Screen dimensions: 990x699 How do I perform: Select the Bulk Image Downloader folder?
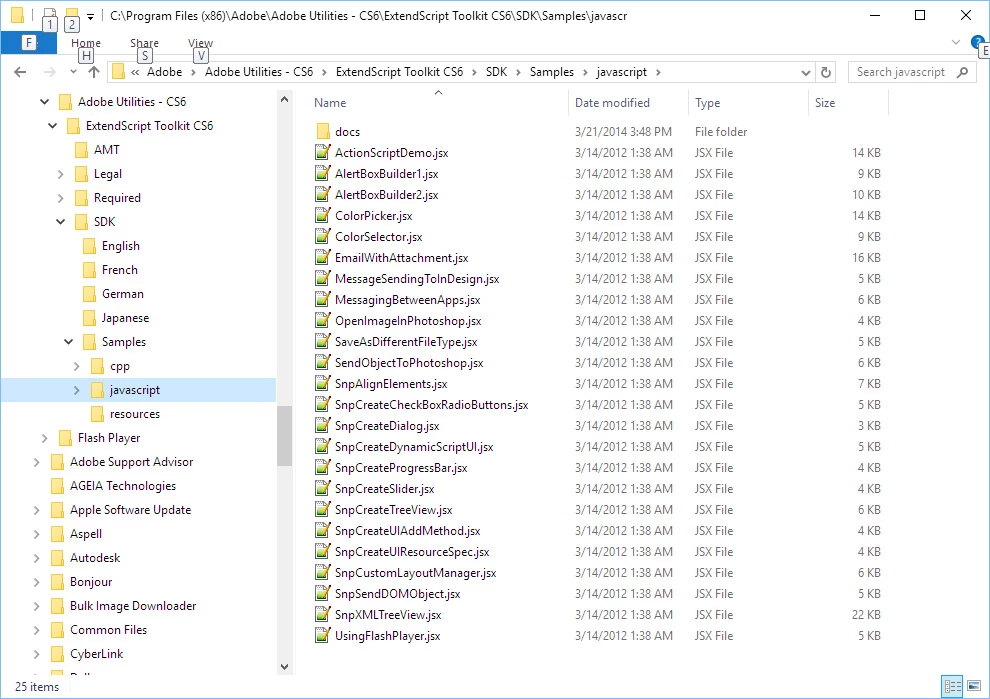pos(133,606)
